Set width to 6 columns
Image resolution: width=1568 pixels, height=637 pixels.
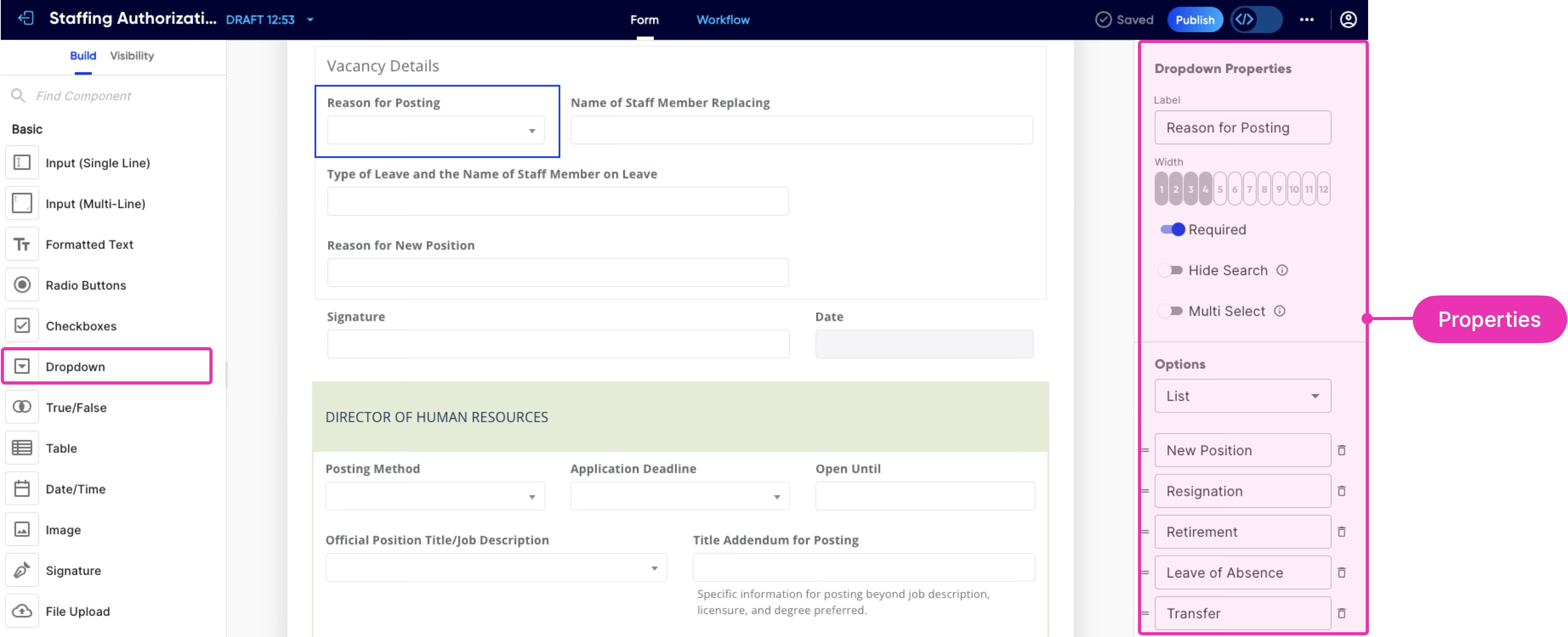point(1234,189)
